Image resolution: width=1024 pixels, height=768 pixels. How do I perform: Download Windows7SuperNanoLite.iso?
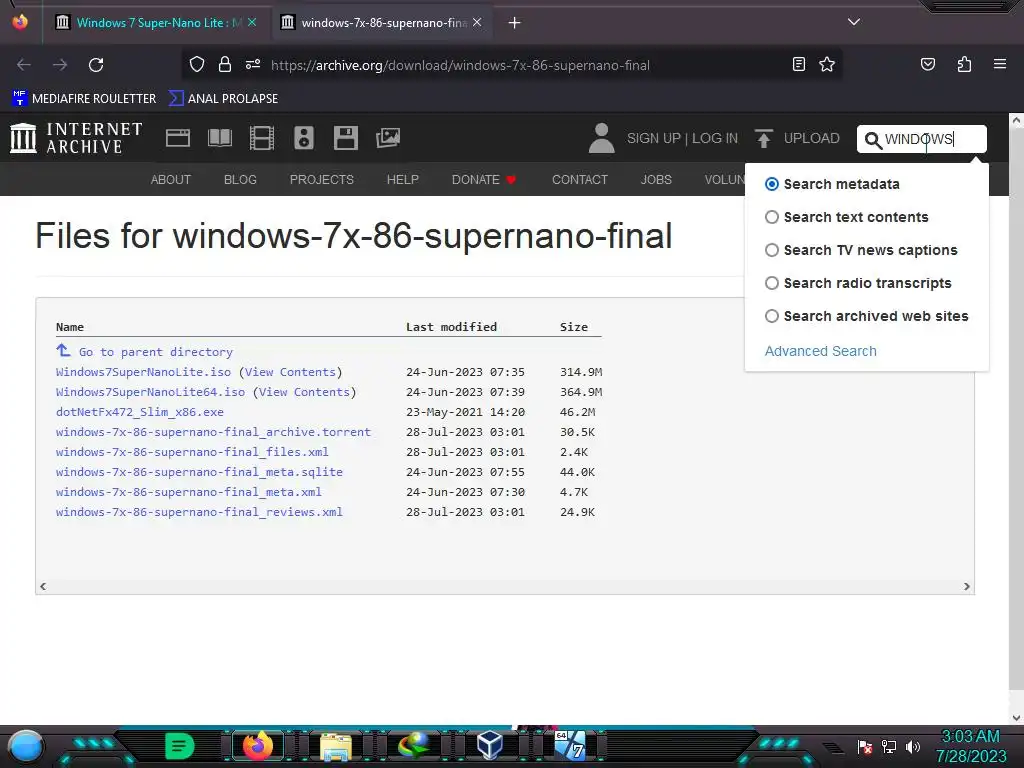pyautogui.click(x=143, y=372)
